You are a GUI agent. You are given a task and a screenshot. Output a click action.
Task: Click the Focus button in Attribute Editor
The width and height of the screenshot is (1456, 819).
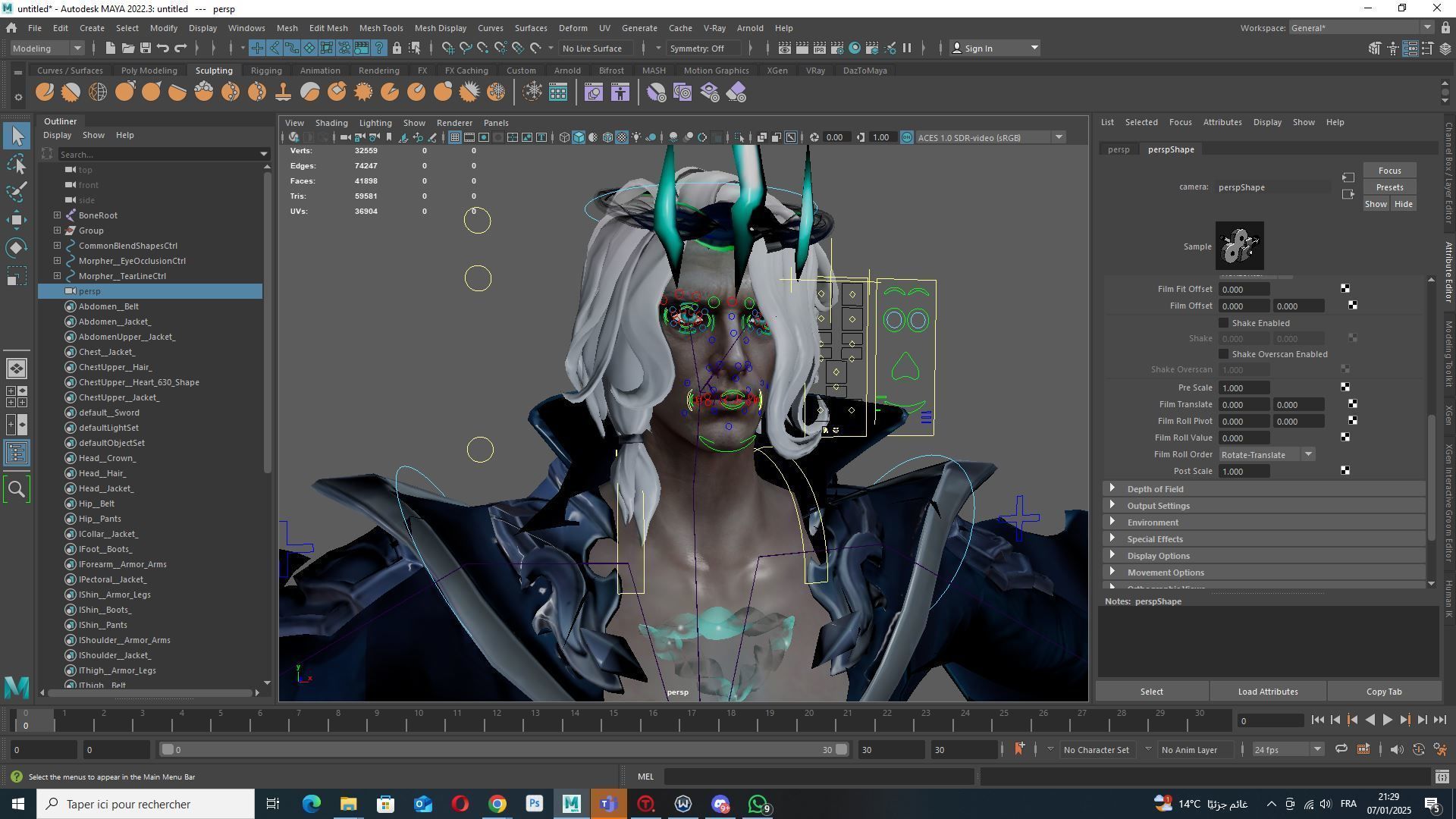pos(1389,171)
